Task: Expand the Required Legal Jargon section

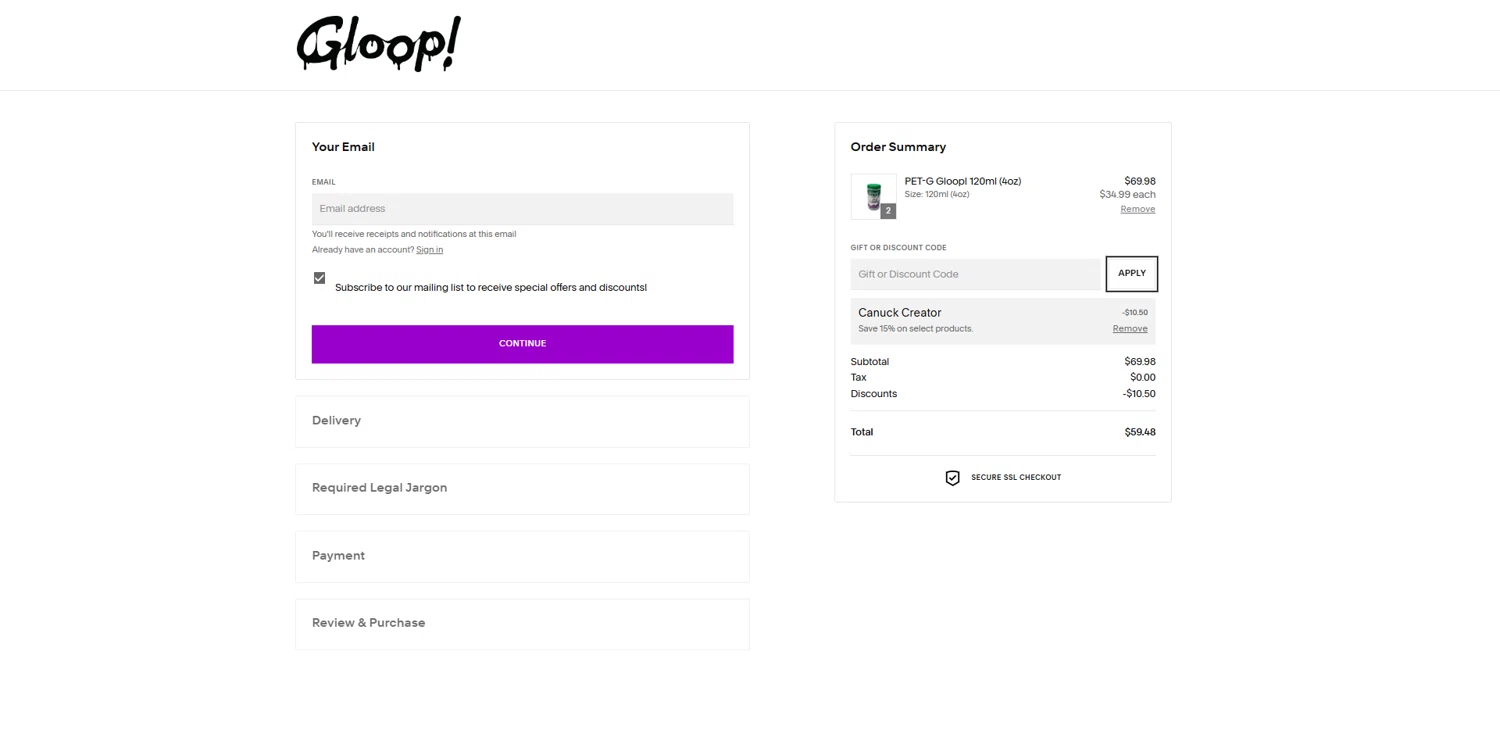Action: coord(522,488)
